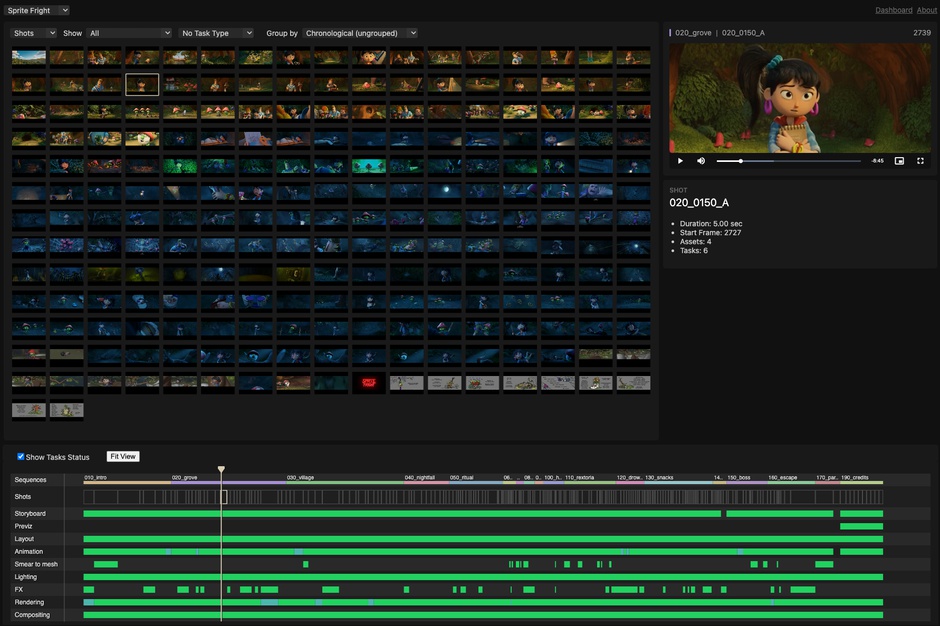Image resolution: width=940 pixels, height=626 pixels.
Task: Select the red title logo thumbnail
Action: [369, 383]
